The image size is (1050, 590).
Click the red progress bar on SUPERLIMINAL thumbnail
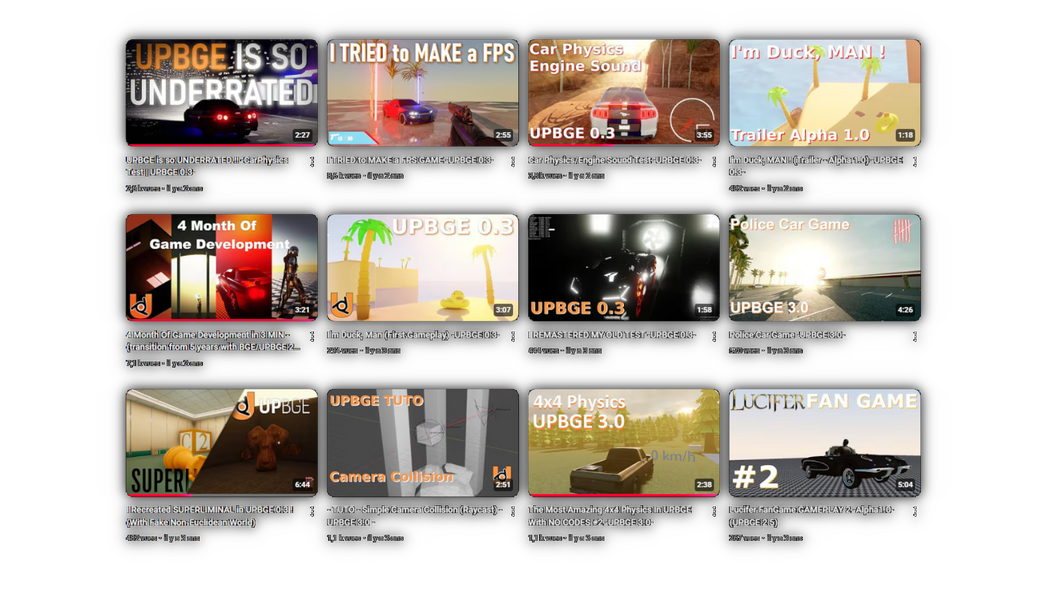pos(158,495)
